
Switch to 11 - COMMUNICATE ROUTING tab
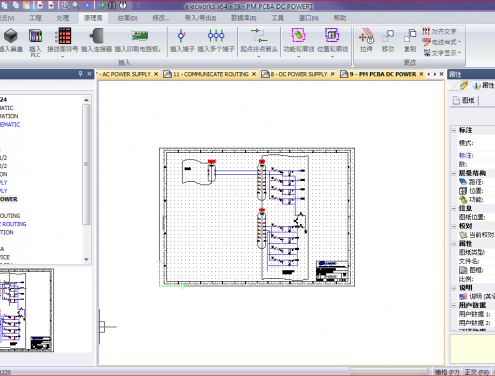(211, 74)
